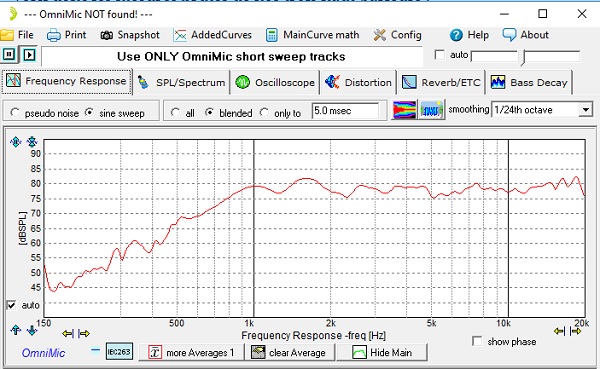Viewport: 600px width, 369px height.
Task: Open AddedCurves menu
Action: click(212, 35)
